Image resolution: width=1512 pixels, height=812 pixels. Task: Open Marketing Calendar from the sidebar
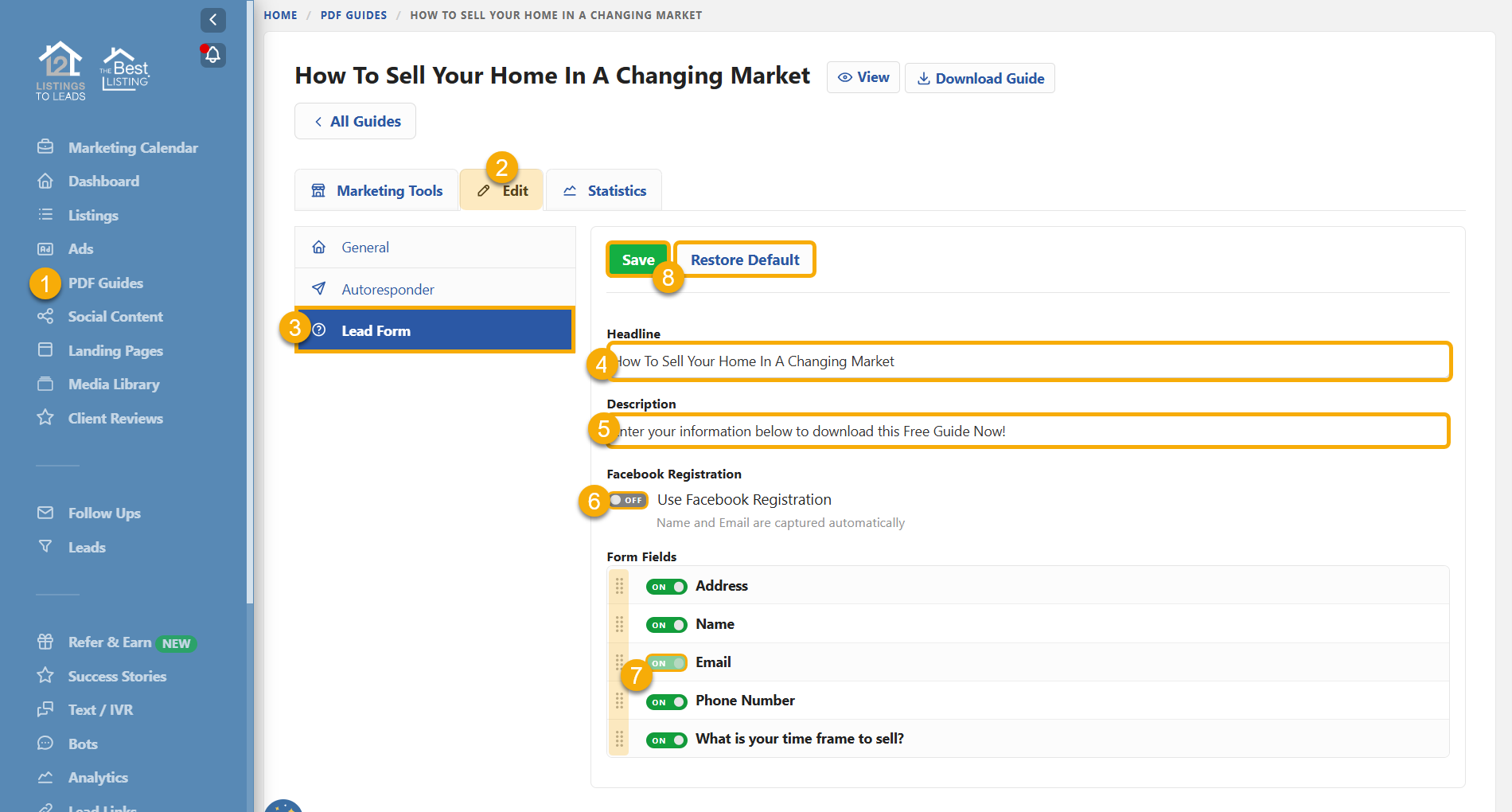click(x=132, y=148)
